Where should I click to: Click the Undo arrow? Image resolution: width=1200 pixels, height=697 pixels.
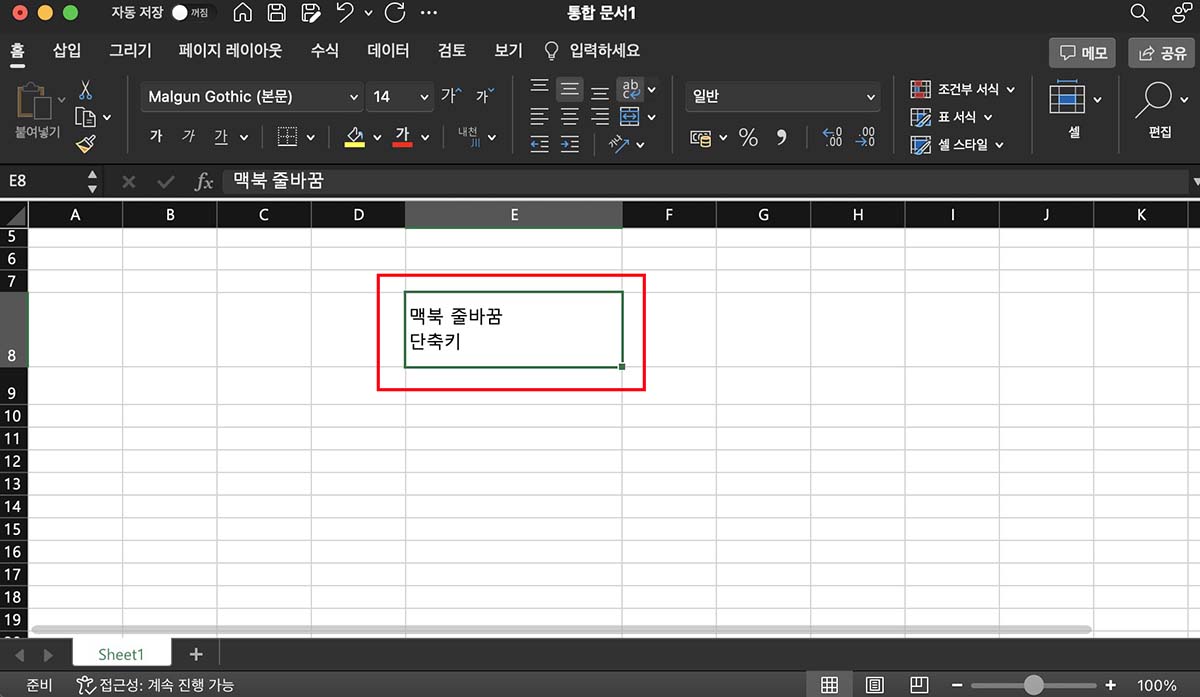tap(344, 13)
